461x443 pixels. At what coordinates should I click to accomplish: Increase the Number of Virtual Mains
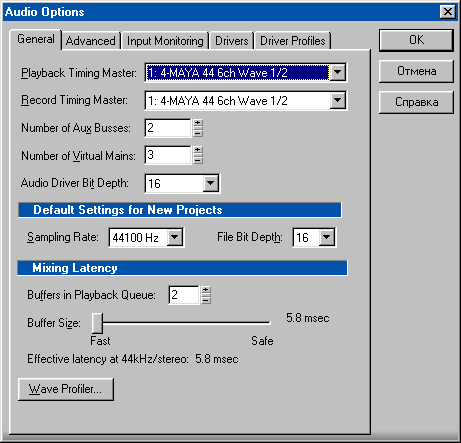click(x=198, y=150)
